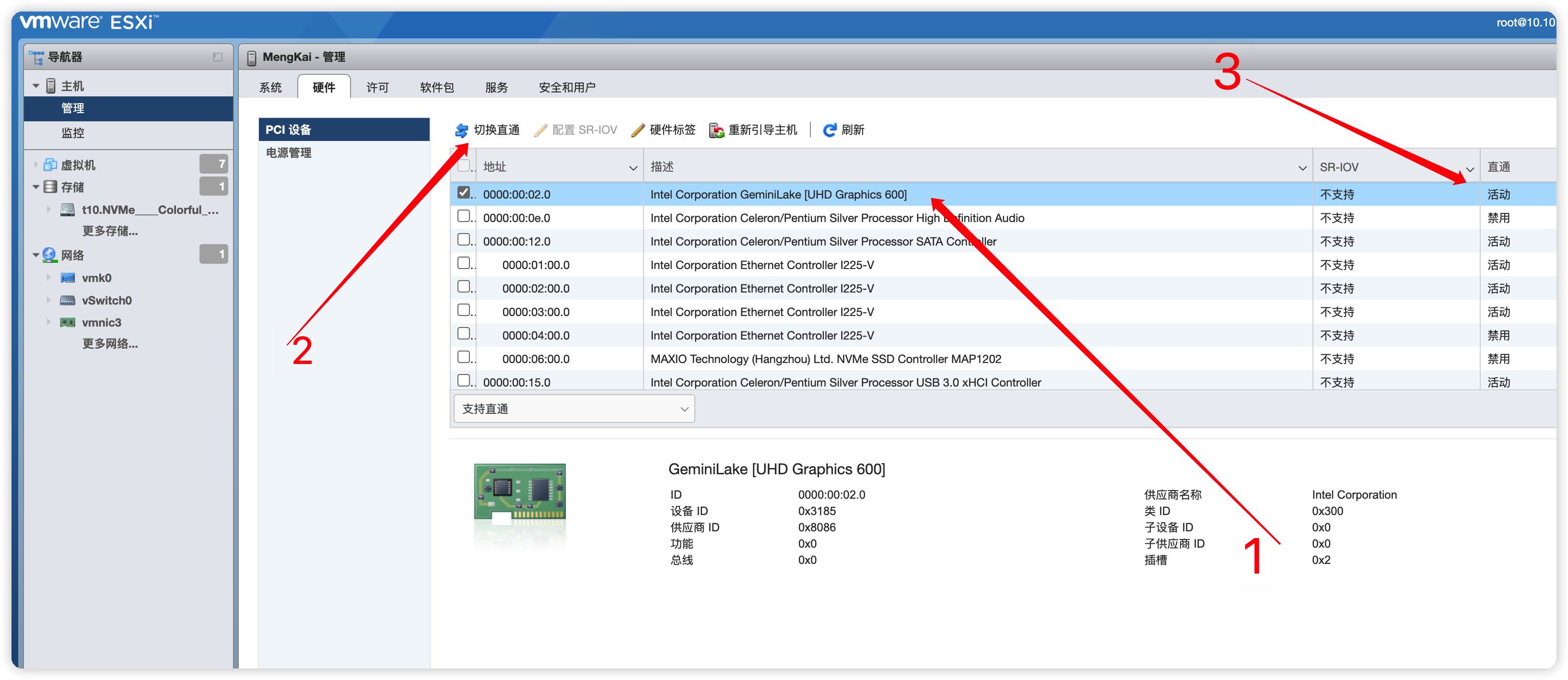Select 管理 under host in navigator
The width and height of the screenshot is (1568, 680).
tap(129, 108)
